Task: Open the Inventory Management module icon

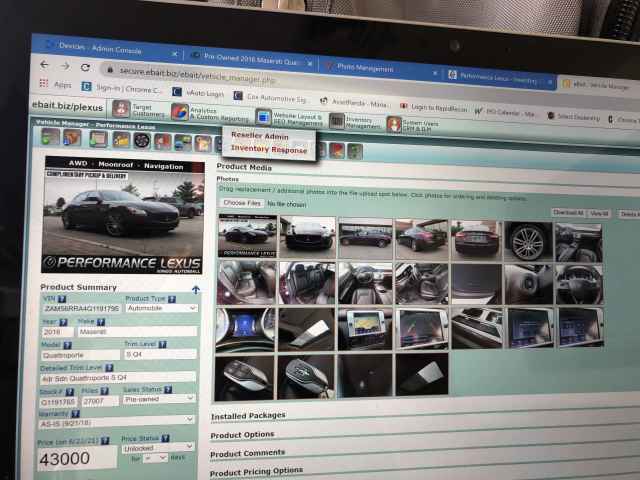Action: point(337,121)
